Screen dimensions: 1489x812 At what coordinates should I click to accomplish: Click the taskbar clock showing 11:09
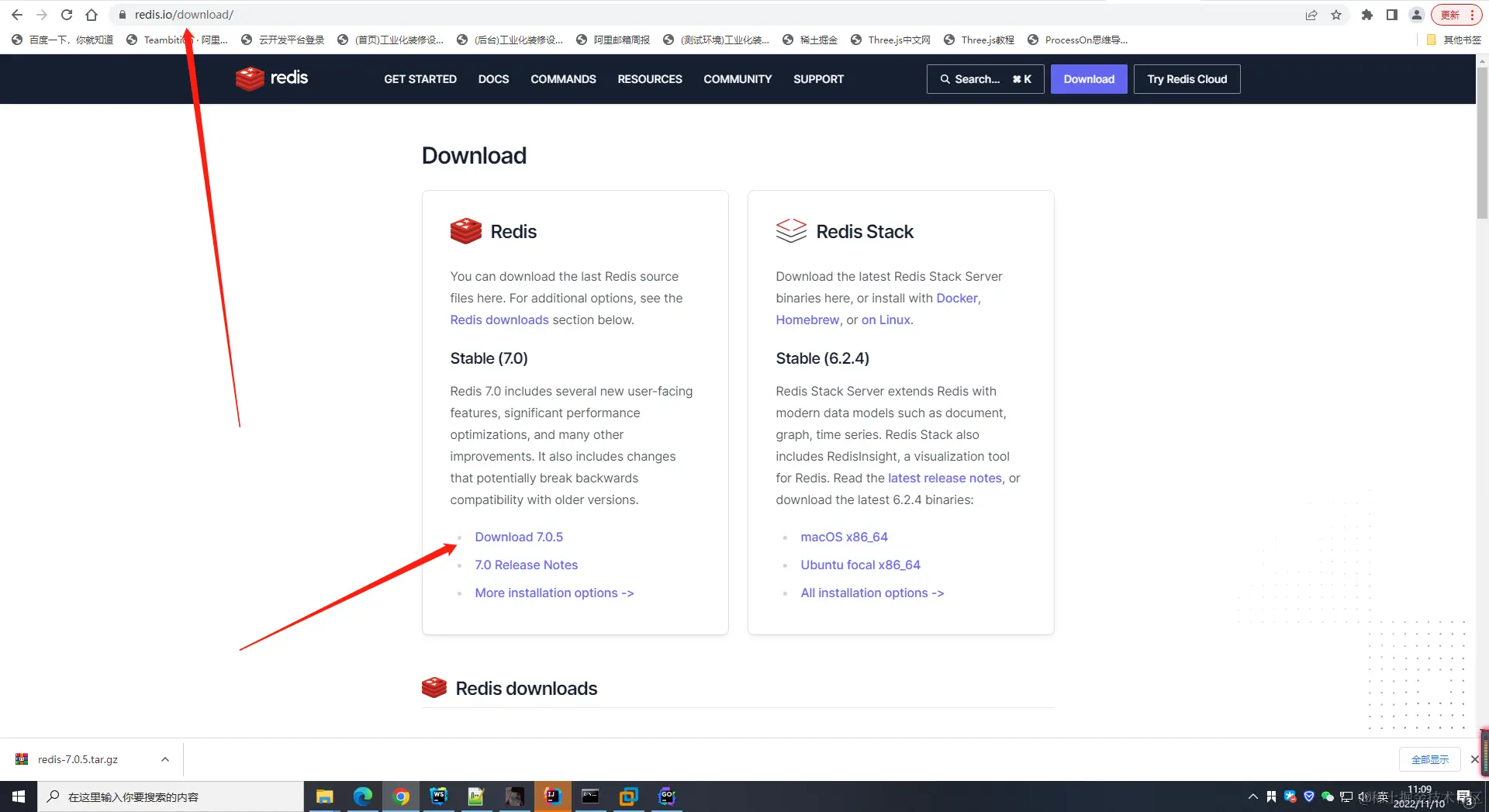tap(1419, 796)
